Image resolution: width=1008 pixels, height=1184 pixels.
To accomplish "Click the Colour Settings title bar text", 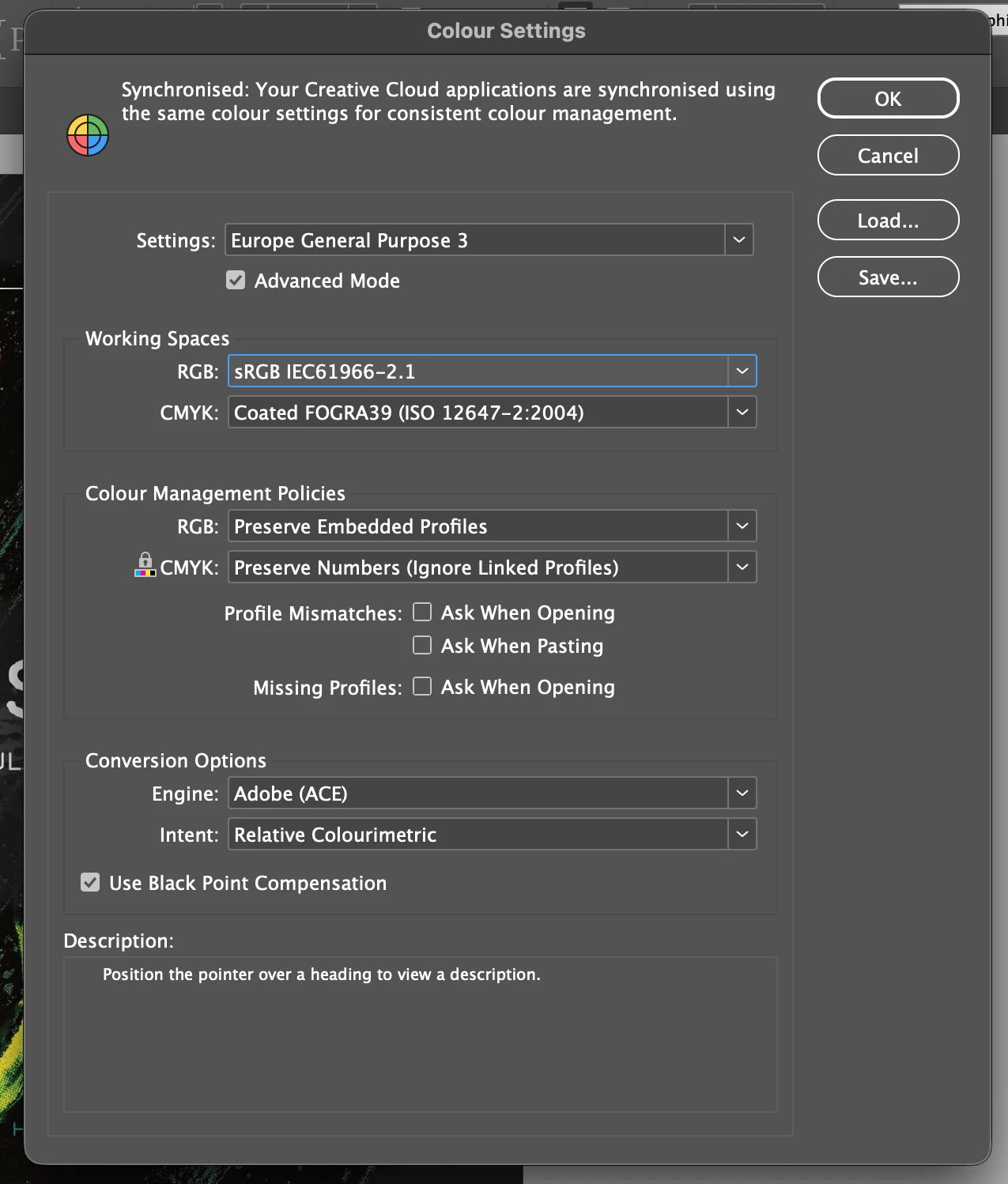I will pos(506,31).
